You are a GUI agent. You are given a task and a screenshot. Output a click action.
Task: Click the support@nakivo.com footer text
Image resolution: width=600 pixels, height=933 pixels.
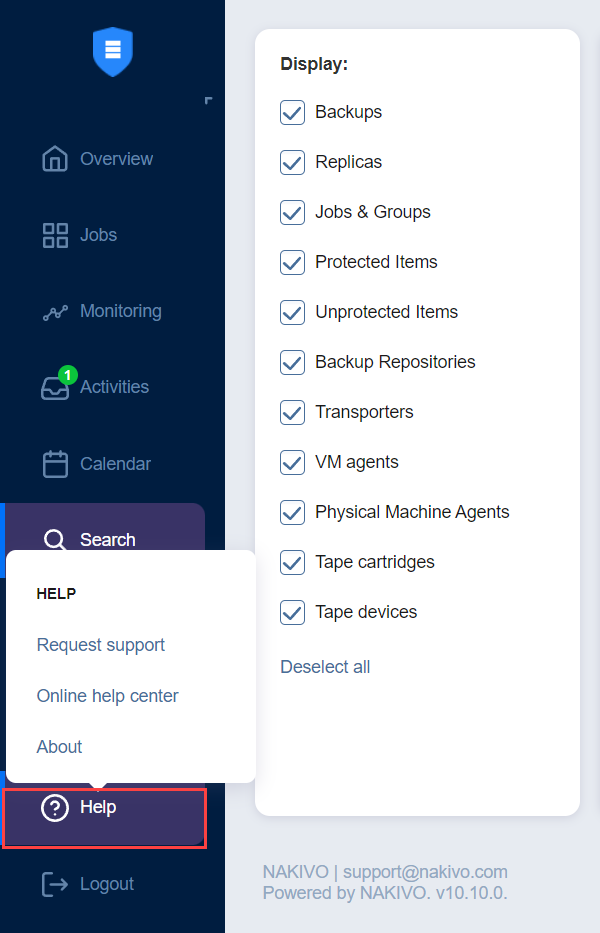(x=425, y=872)
